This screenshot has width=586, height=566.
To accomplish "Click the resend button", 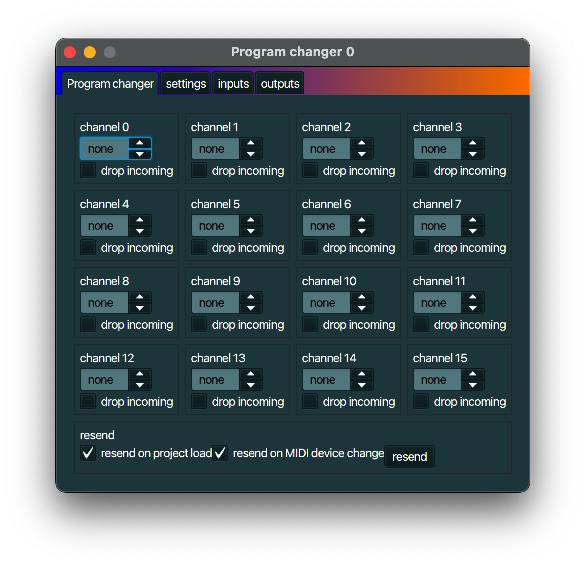I will (410, 456).
